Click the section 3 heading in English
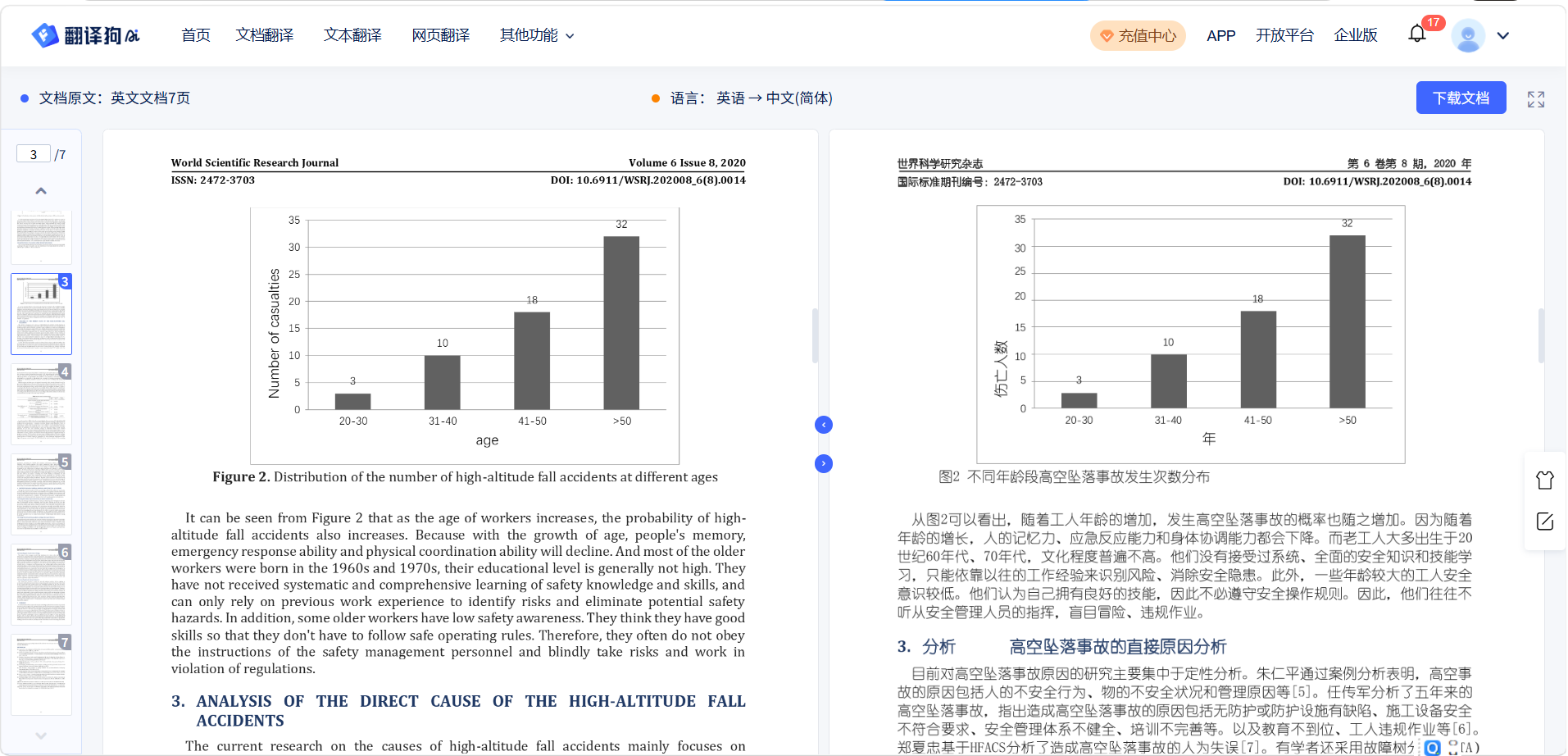This screenshot has width=1568, height=756. [x=458, y=711]
